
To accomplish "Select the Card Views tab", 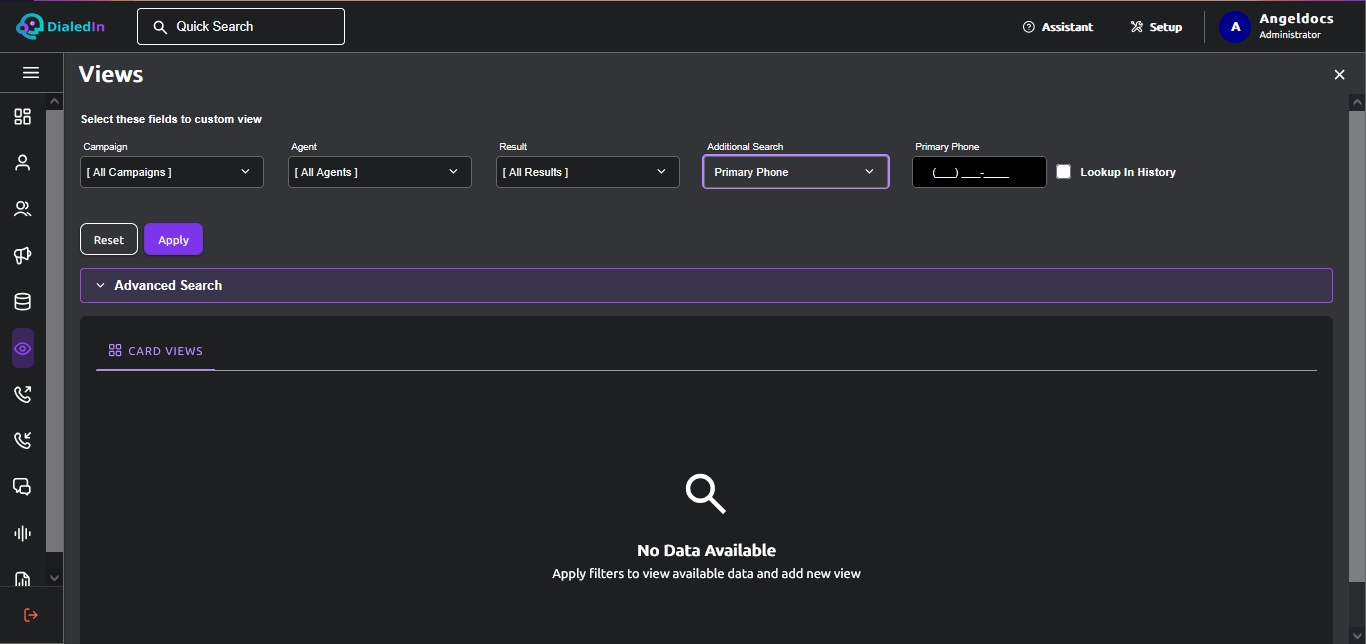I will coord(155,351).
